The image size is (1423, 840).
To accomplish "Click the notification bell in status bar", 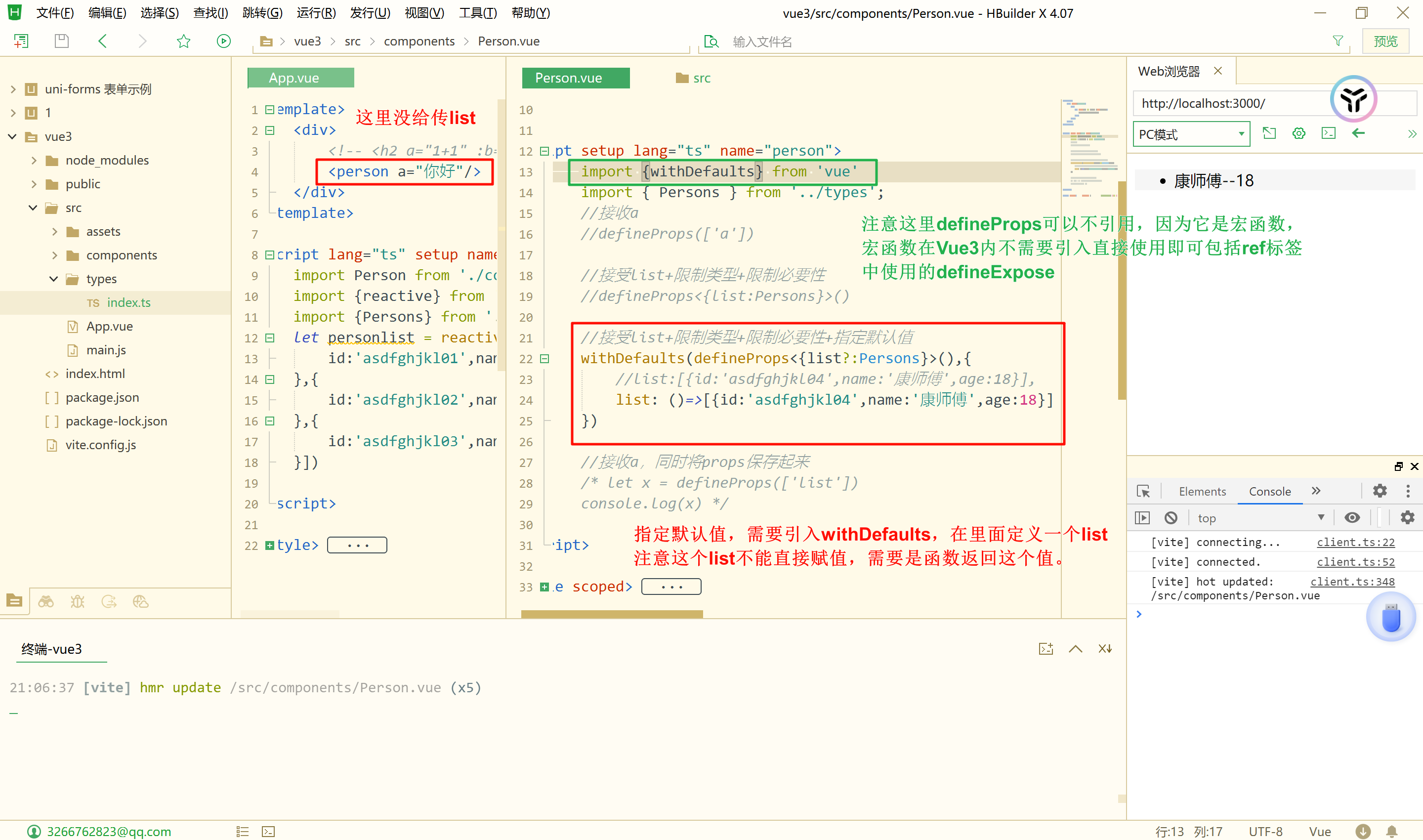I will click(x=1391, y=831).
